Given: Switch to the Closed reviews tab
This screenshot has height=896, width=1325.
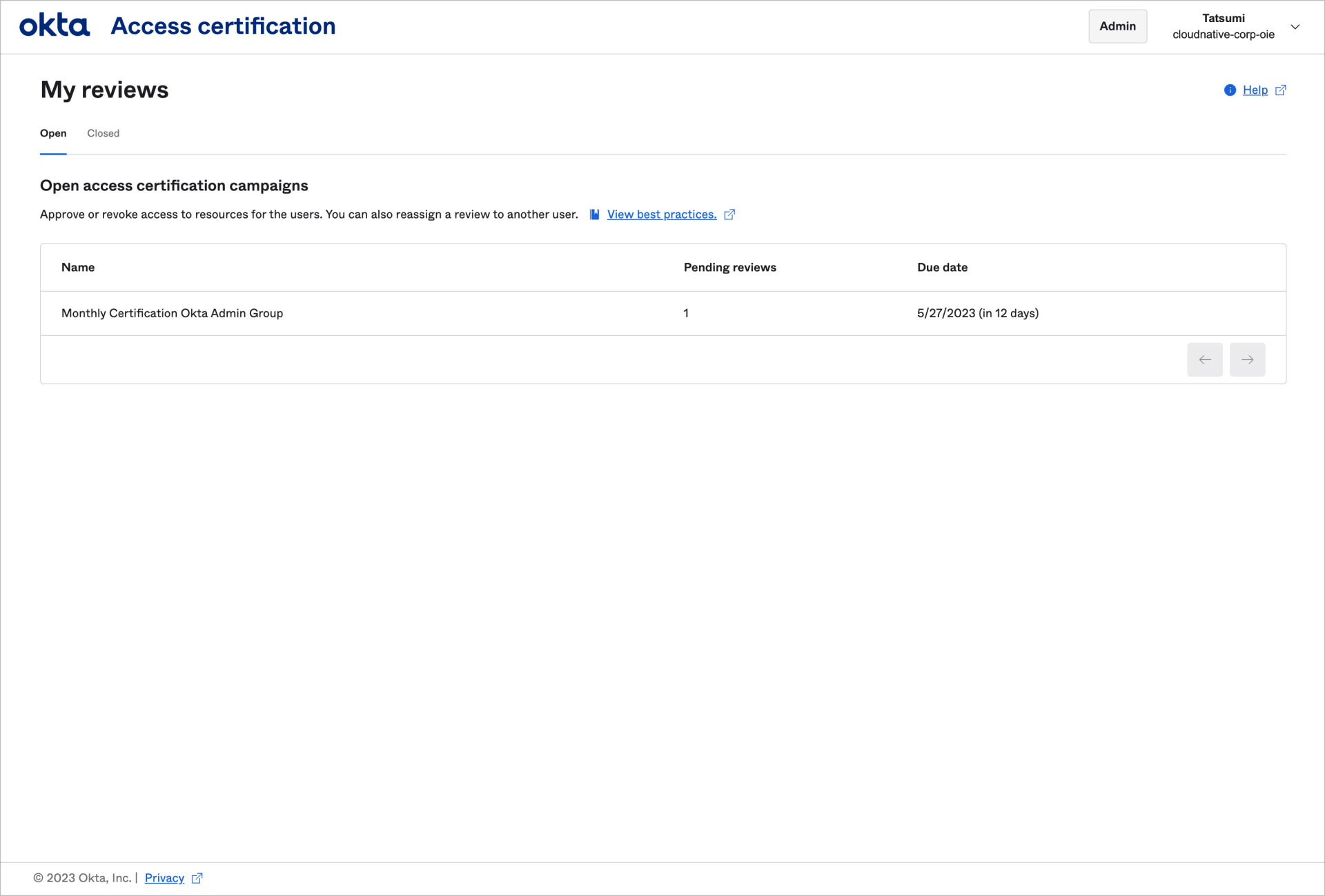Looking at the screenshot, I should (103, 133).
